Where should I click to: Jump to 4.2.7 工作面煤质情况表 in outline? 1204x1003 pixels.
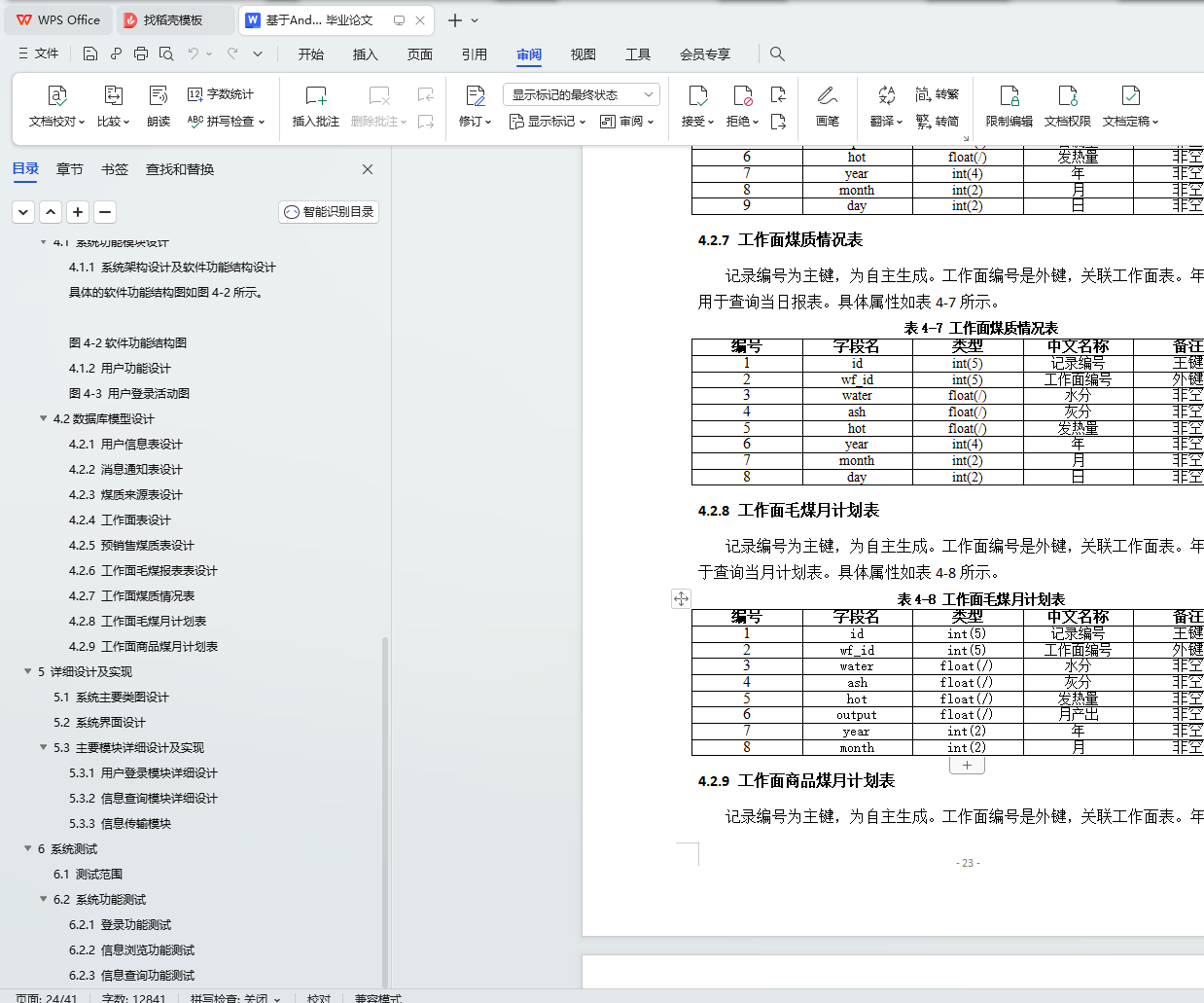pyautogui.click(x=131, y=595)
